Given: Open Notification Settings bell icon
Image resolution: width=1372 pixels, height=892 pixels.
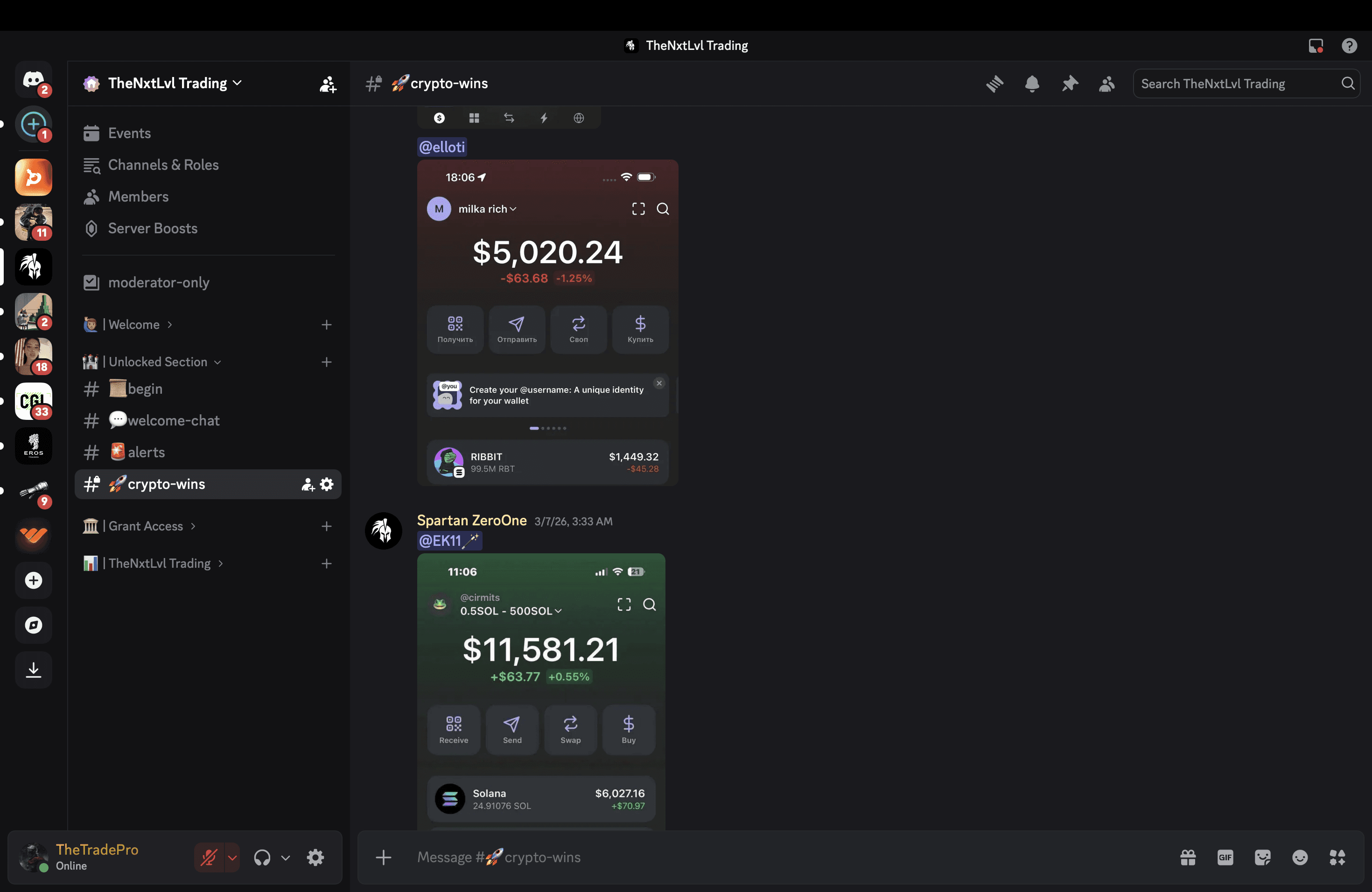Looking at the screenshot, I should [x=1032, y=84].
